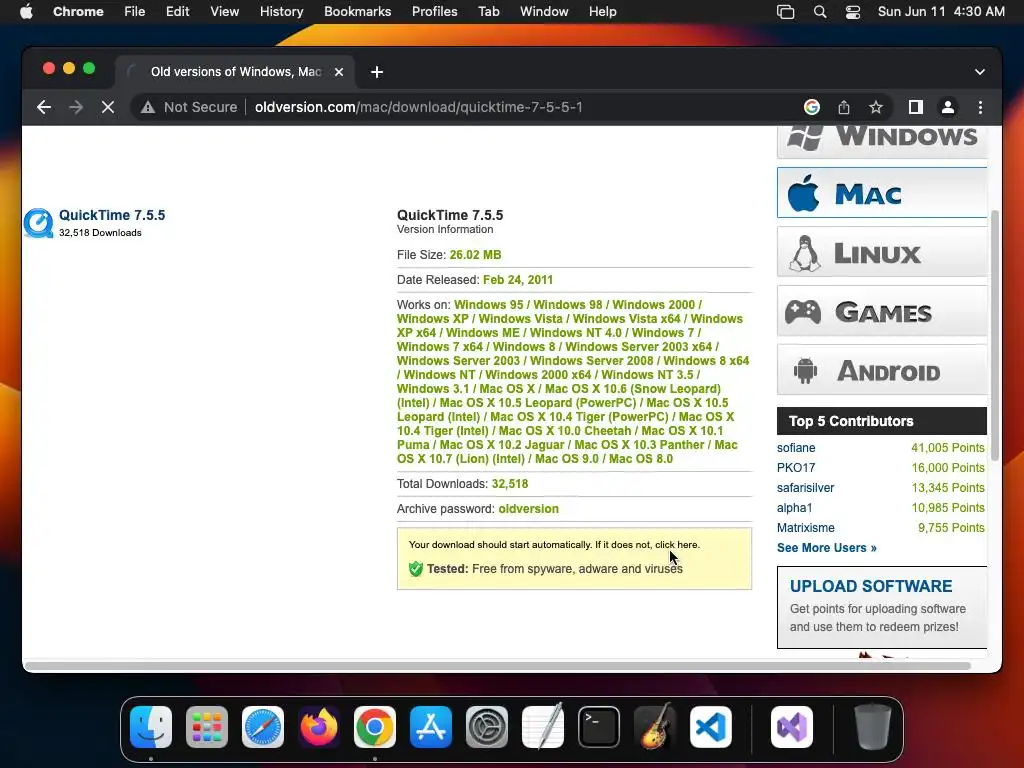
Task: Open contributor PKO17's profile
Action: 796,468
